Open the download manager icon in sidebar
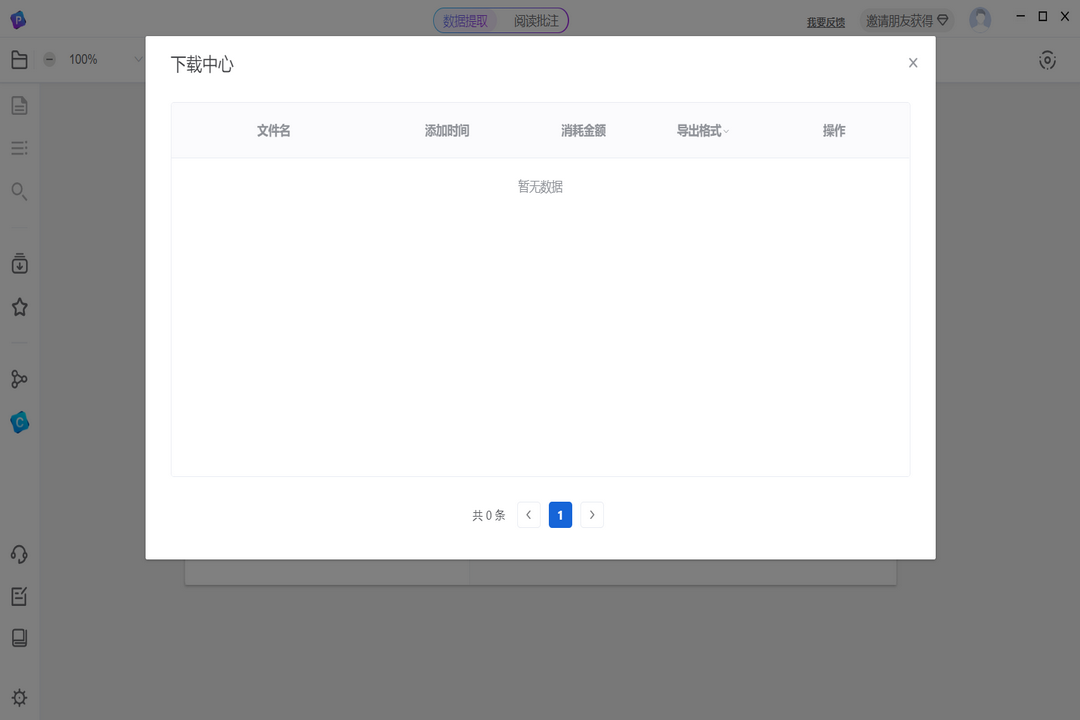Screen dimensions: 1080x720 pyautogui.click(x=19, y=264)
